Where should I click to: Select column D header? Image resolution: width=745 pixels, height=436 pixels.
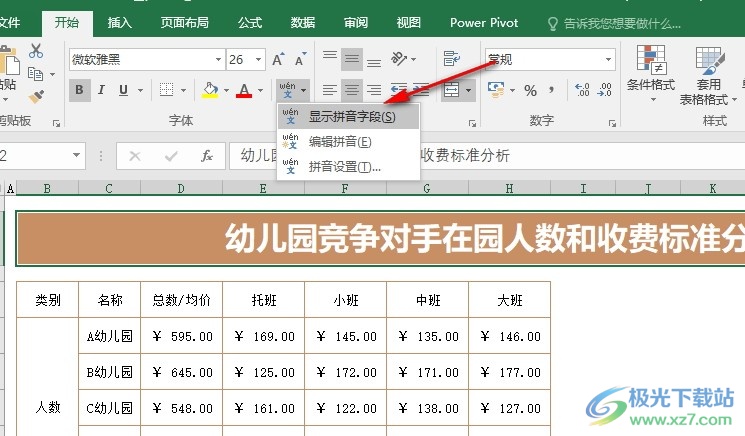[x=181, y=189]
